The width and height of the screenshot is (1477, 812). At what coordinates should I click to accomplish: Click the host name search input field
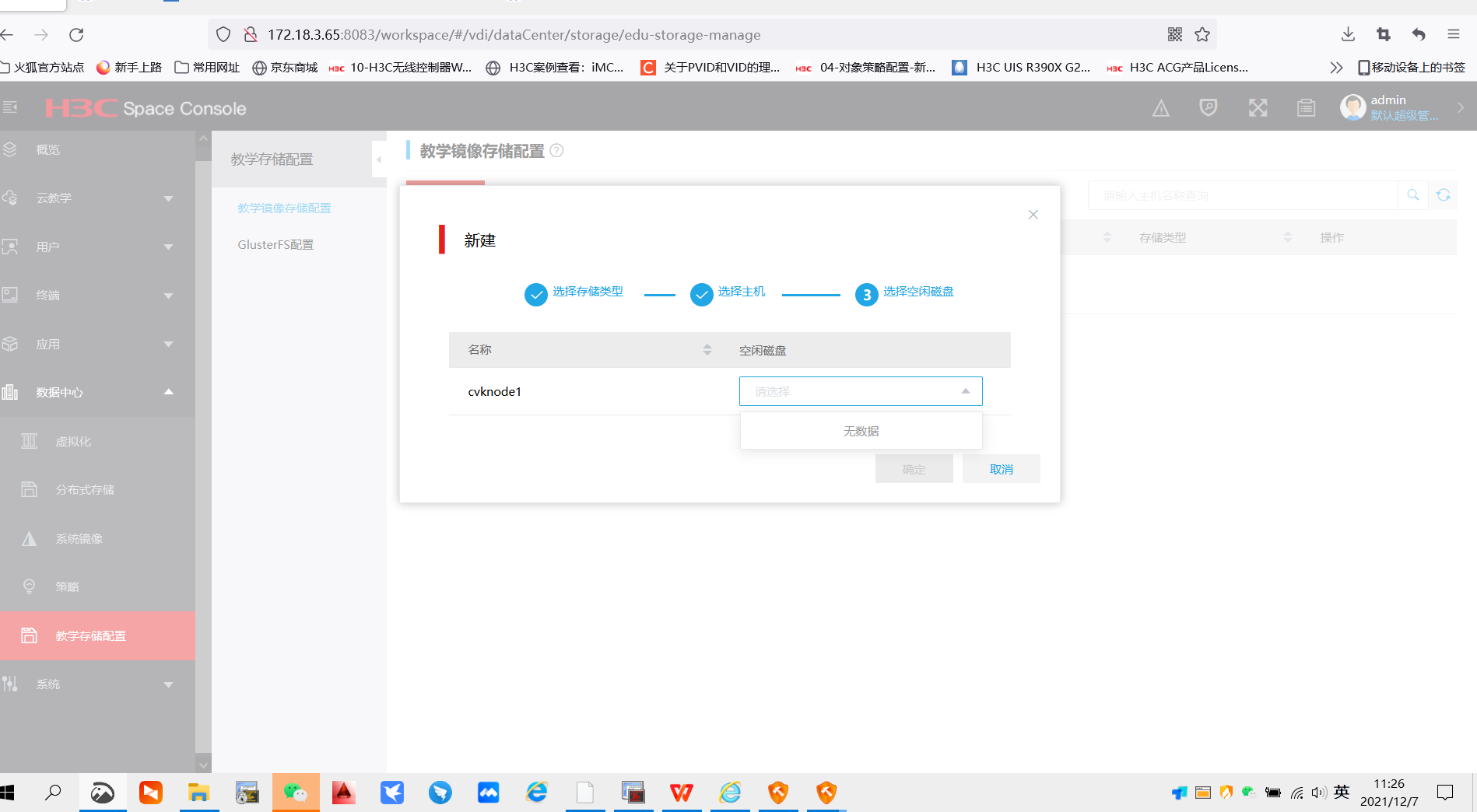pyautogui.click(x=1243, y=195)
